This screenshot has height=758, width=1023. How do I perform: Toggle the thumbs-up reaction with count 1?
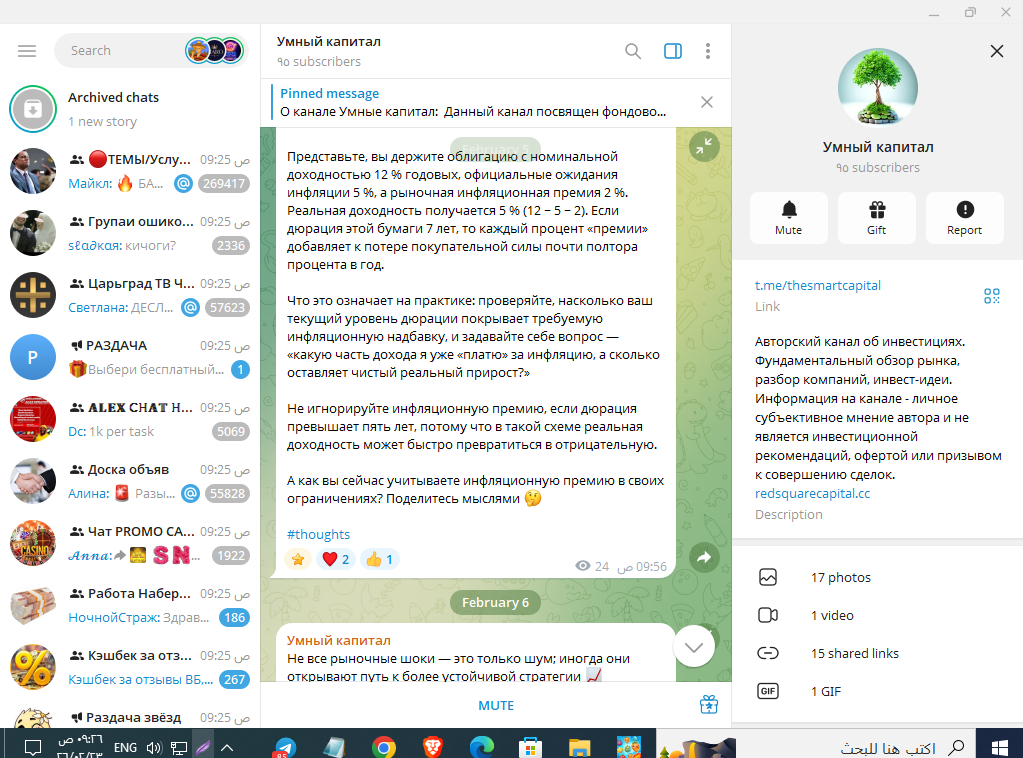pos(379,559)
